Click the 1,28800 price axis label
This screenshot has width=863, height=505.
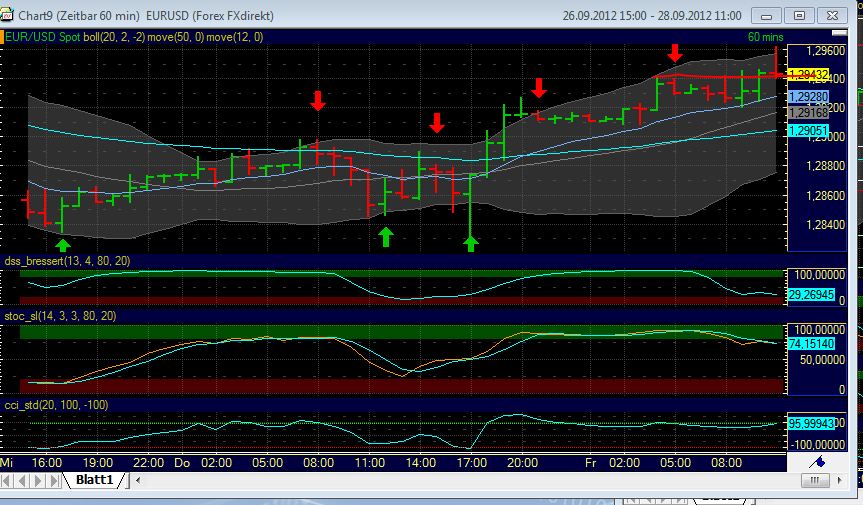(x=825, y=166)
